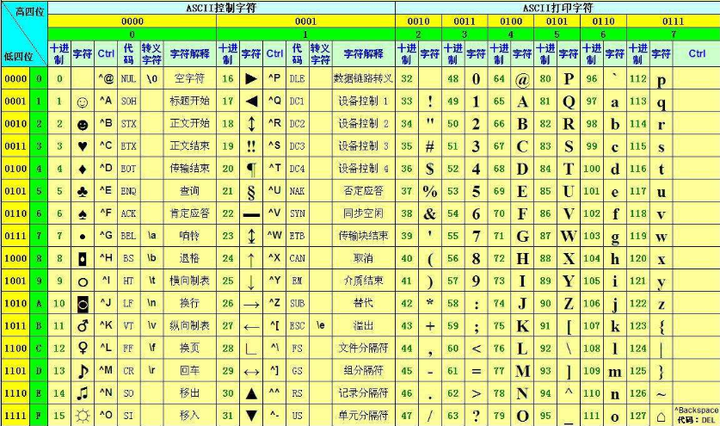The image size is (720, 426).
Task: Click the '同步空闲' description cell
Action: tap(363, 213)
